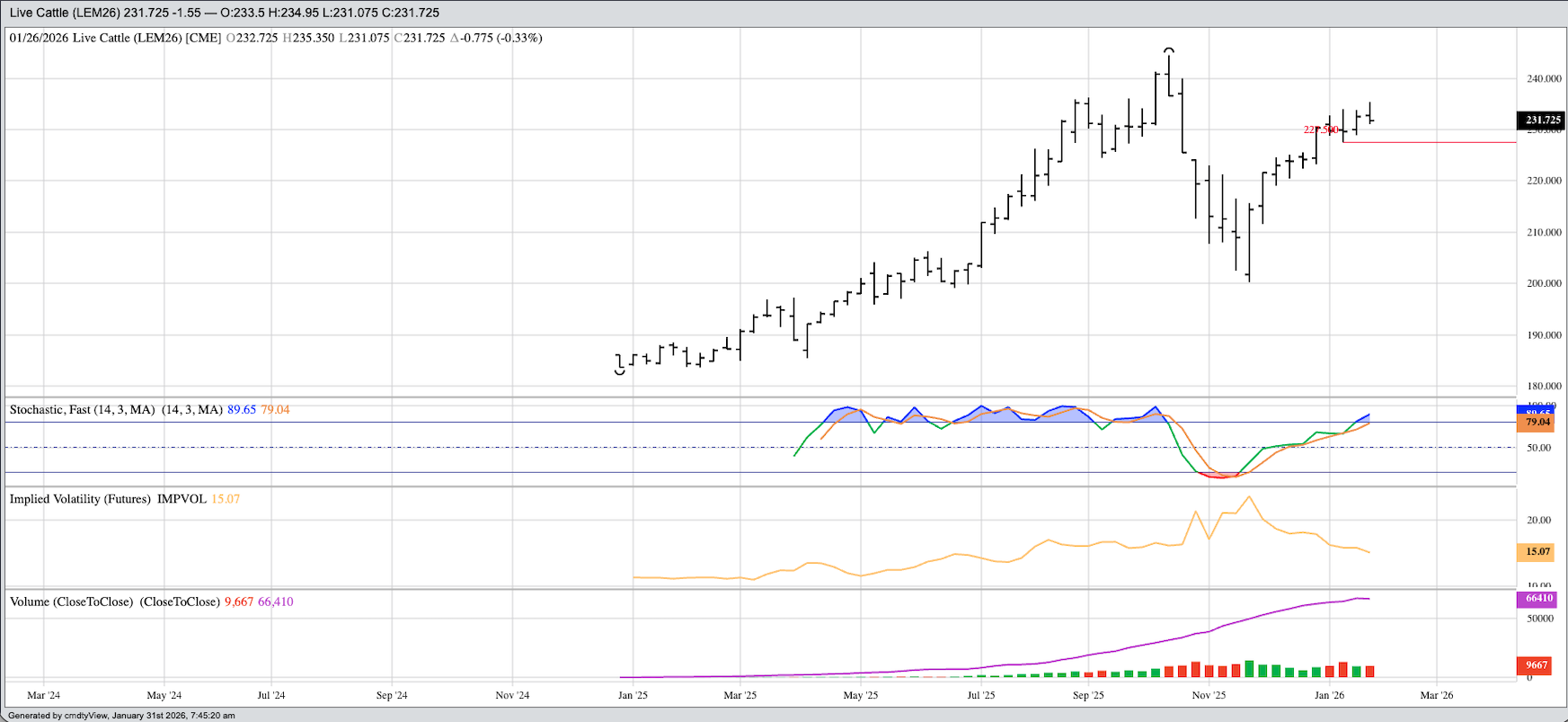Click the blue 89.65 stochastic value
This screenshot has height=722, width=1568.
[241, 410]
